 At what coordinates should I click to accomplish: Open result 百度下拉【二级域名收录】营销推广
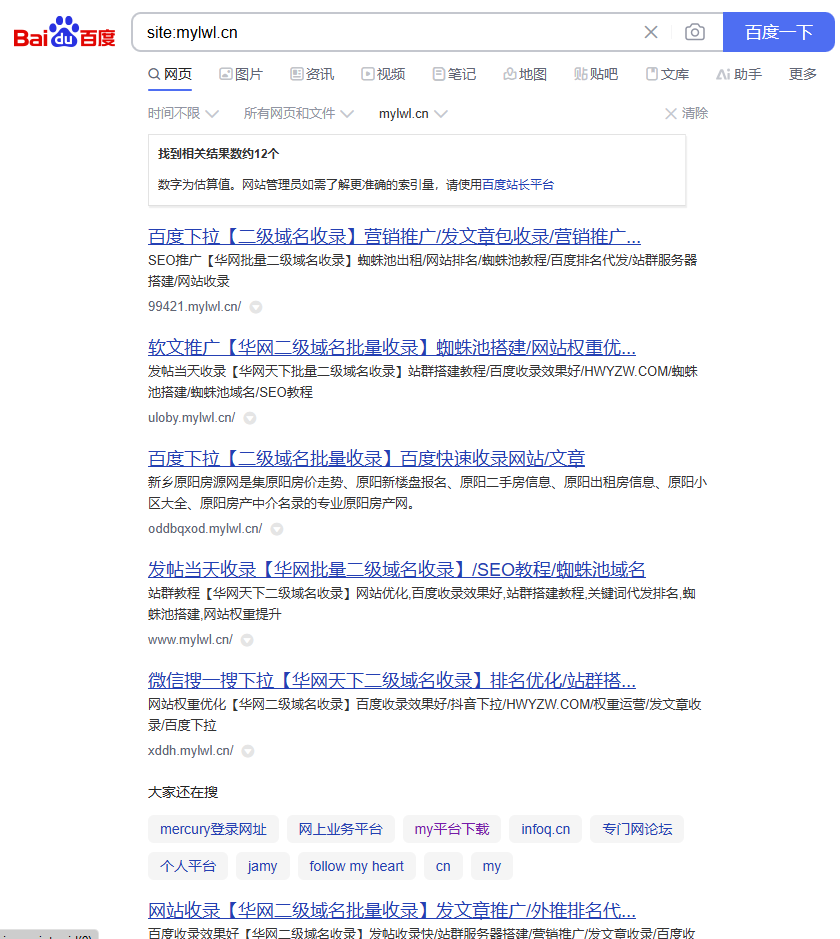click(x=394, y=237)
